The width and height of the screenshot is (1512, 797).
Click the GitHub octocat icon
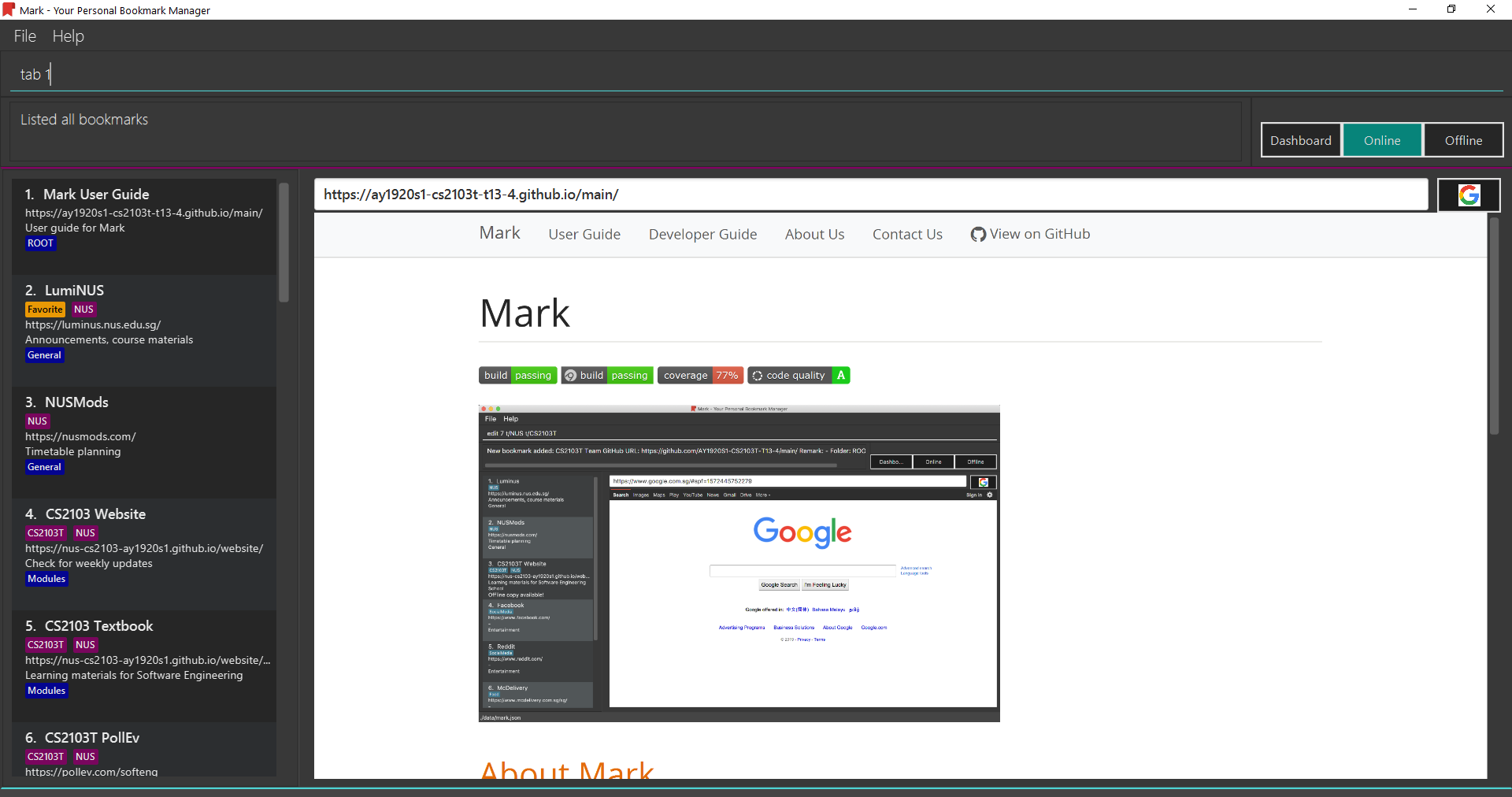click(978, 235)
